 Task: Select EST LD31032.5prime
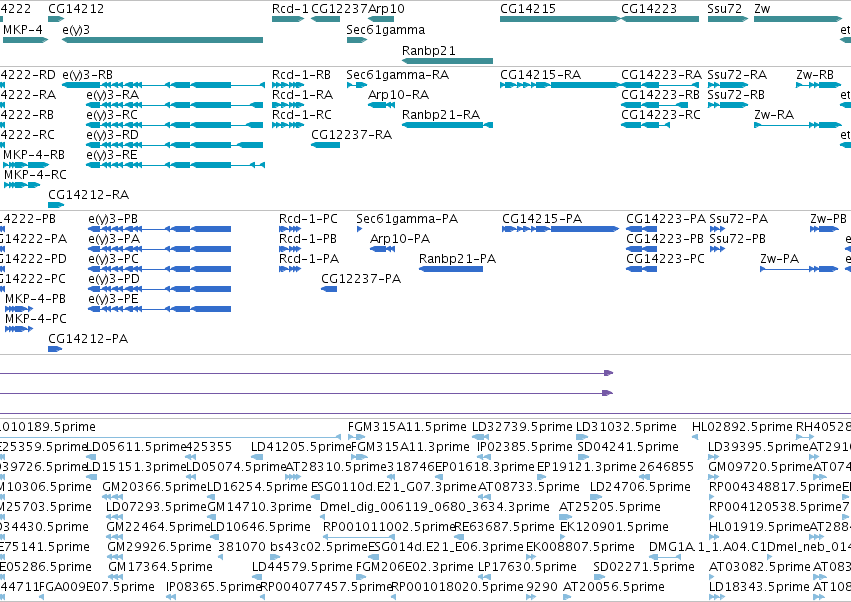point(582,437)
